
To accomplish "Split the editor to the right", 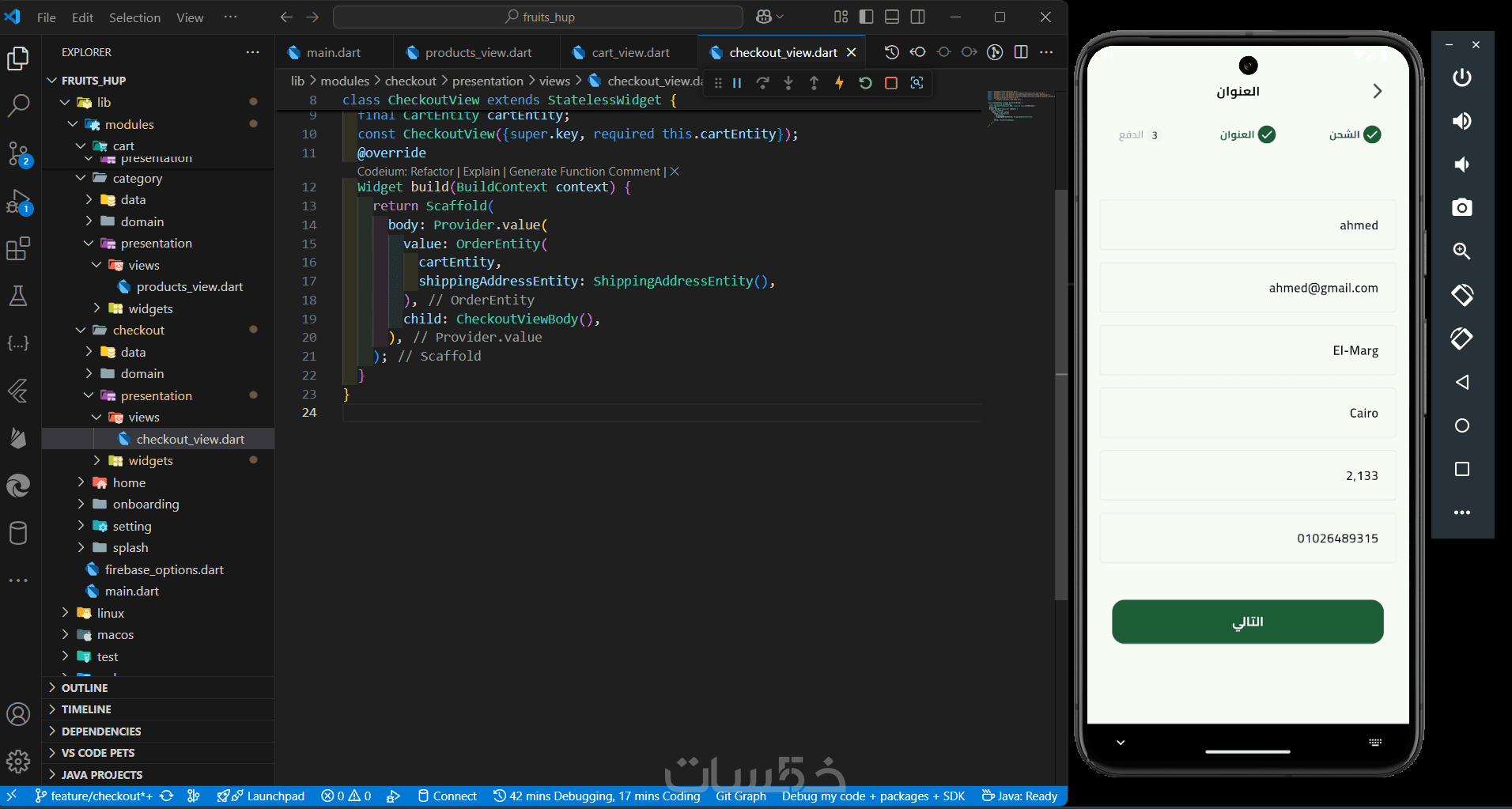I will [1021, 52].
